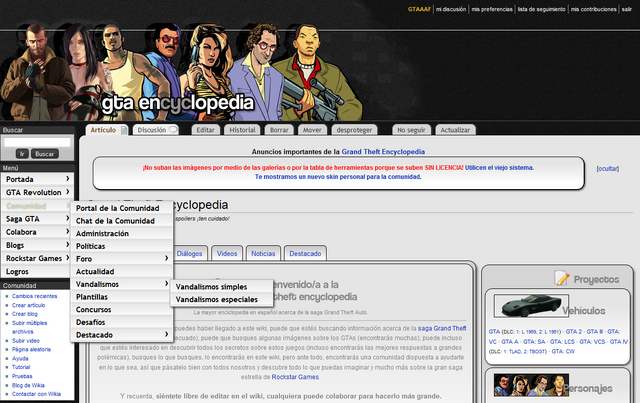Screen dimensions: 640x403
Task: Open the GTA 2 vehicles link
Action: [573, 332]
